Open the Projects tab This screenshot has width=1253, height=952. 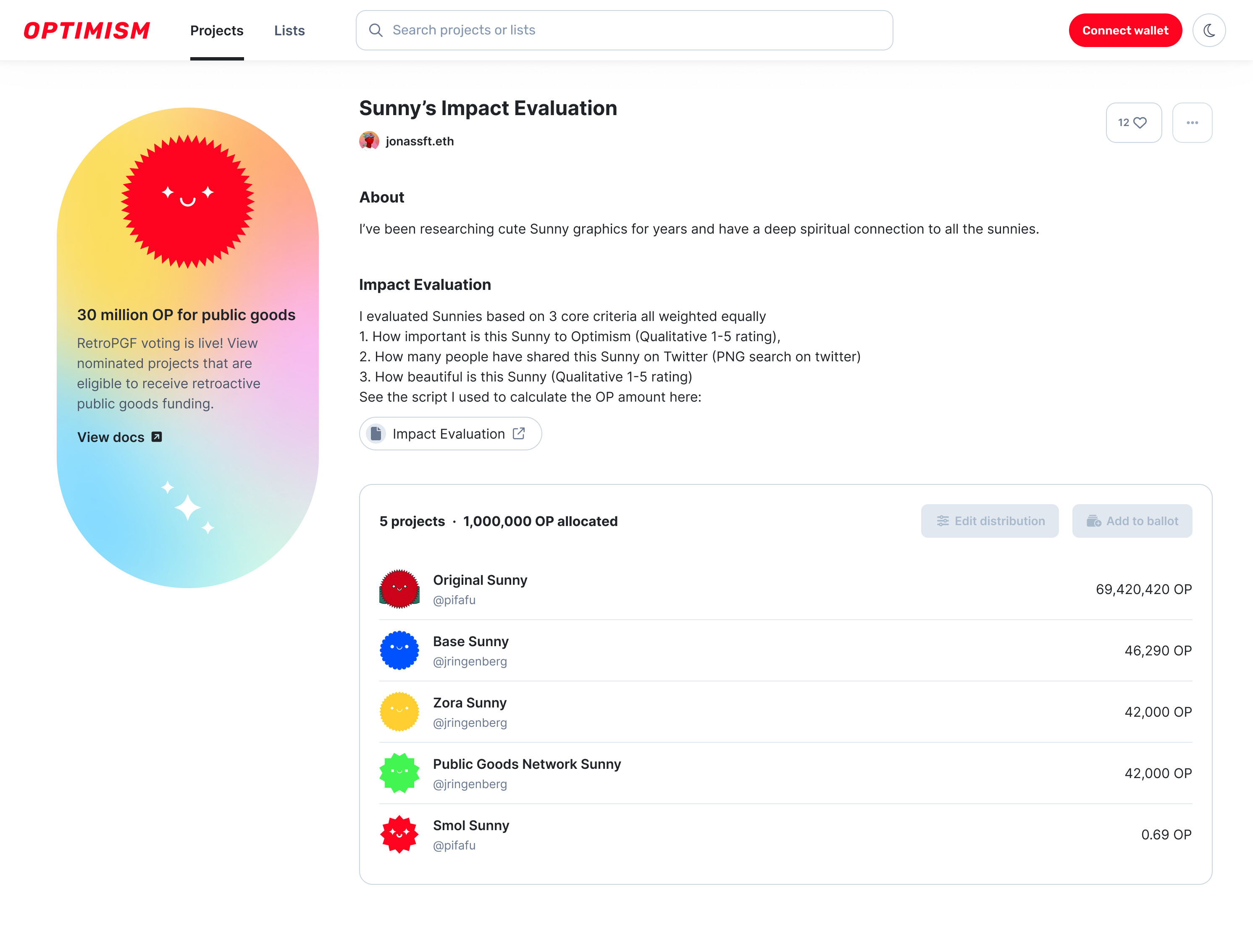[x=217, y=30]
